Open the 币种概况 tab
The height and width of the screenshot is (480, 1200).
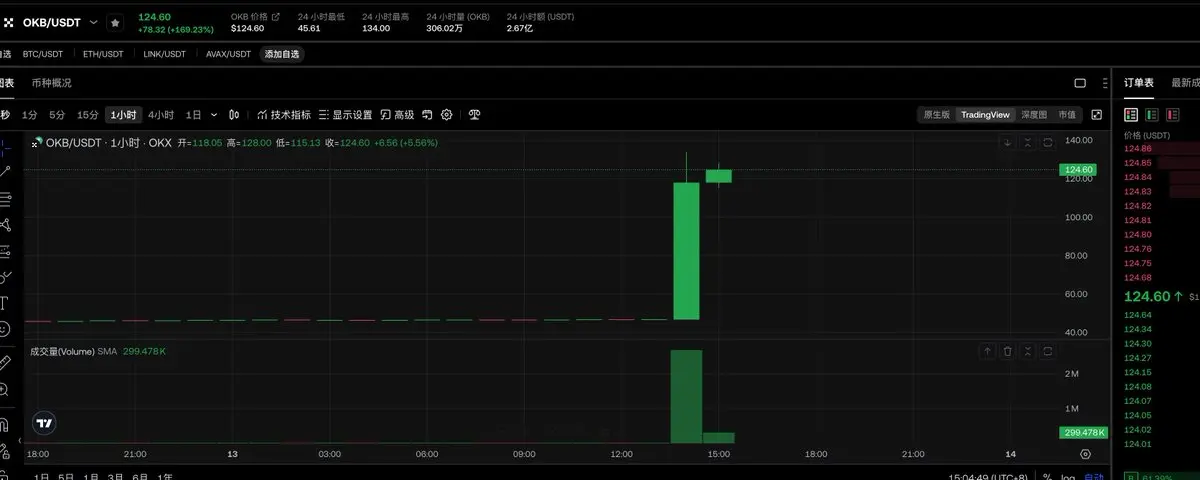51,83
